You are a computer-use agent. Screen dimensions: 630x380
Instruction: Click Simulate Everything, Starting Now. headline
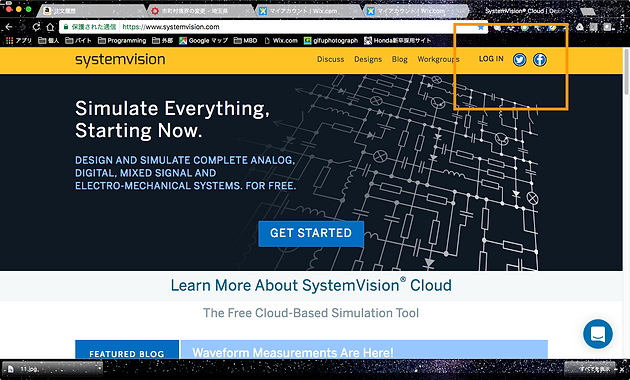172,119
